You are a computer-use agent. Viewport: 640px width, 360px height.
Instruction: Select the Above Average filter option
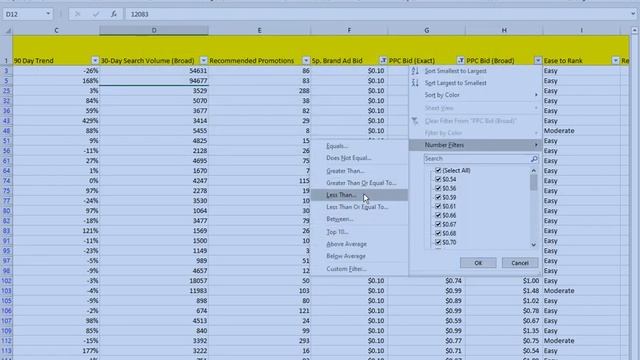pos(359,244)
